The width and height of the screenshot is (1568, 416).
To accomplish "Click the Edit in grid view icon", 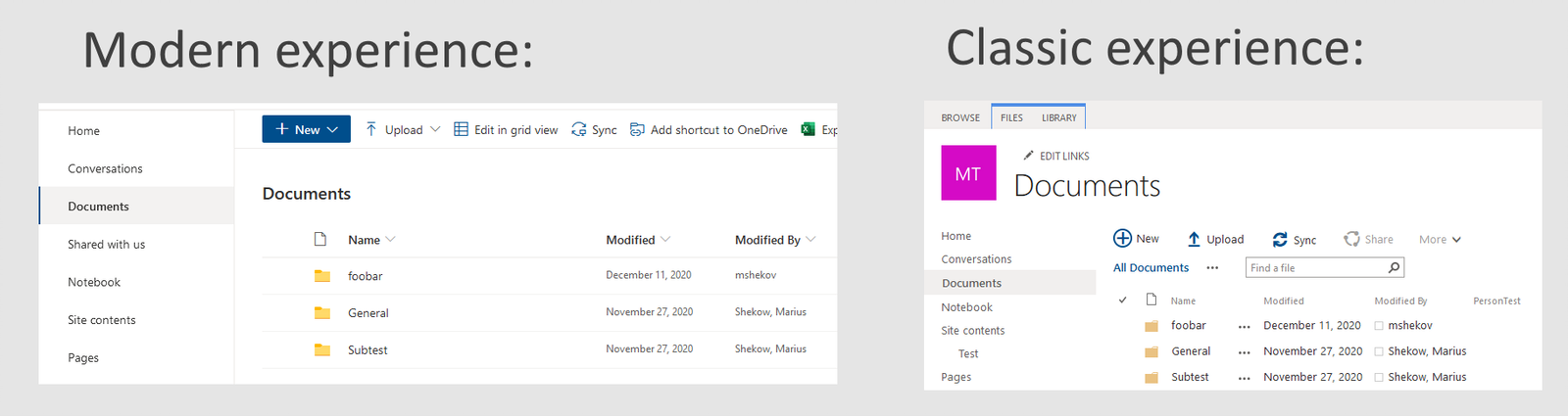I will 461,129.
